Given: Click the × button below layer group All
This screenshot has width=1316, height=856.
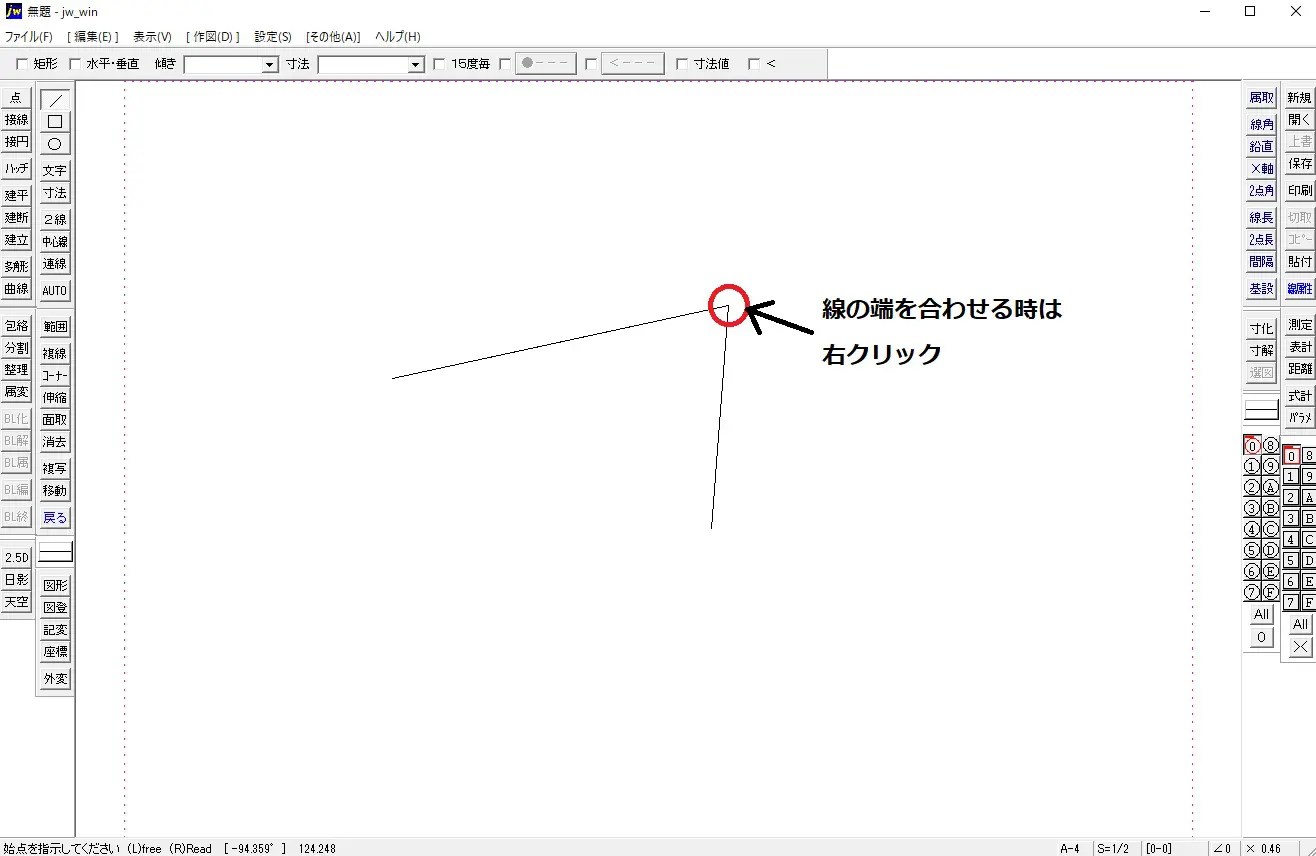Looking at the screenshot, I should (x=1300, y=647).
